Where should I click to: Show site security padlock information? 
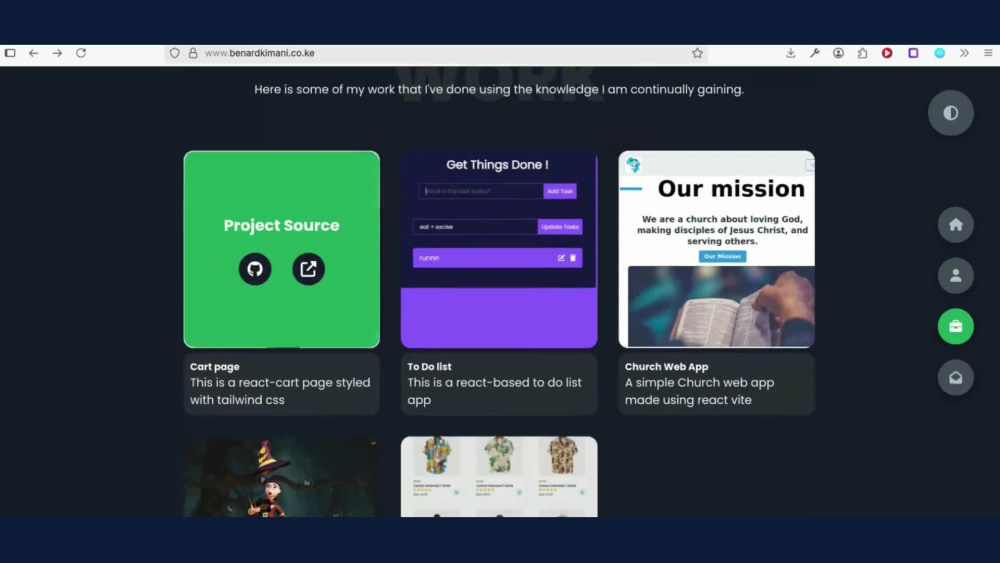click(193, 53)
